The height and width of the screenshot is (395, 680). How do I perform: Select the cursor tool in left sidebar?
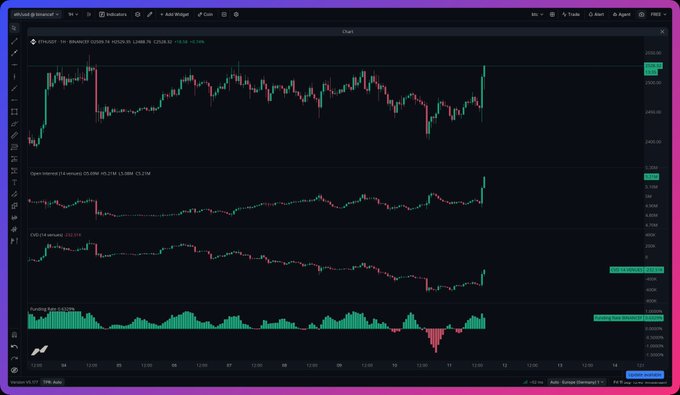pyautogui.click(x=14, y=28)
